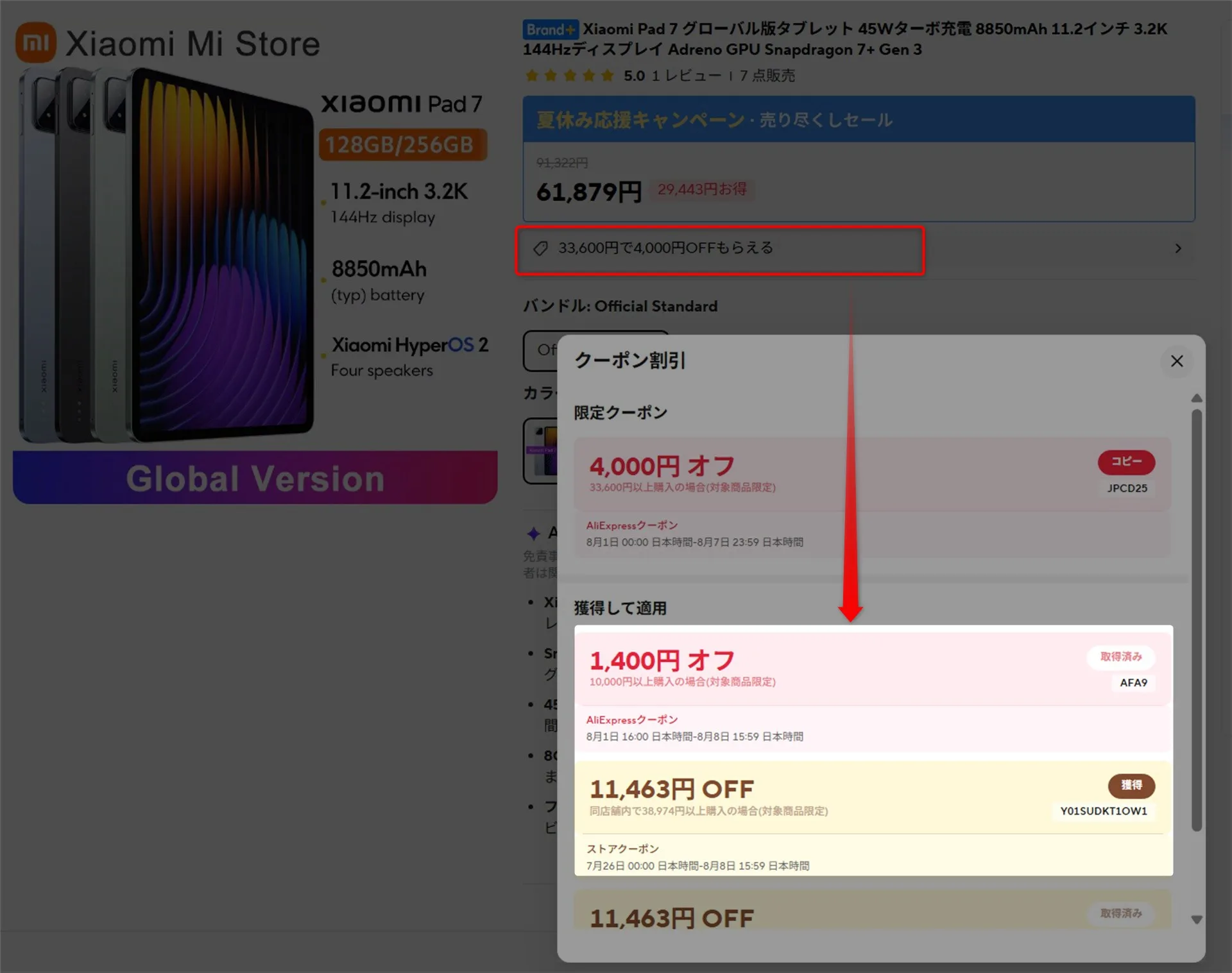Claim the 11,463円 OFF store coupon
1232x973 pixels.
tap(1131, 786)
